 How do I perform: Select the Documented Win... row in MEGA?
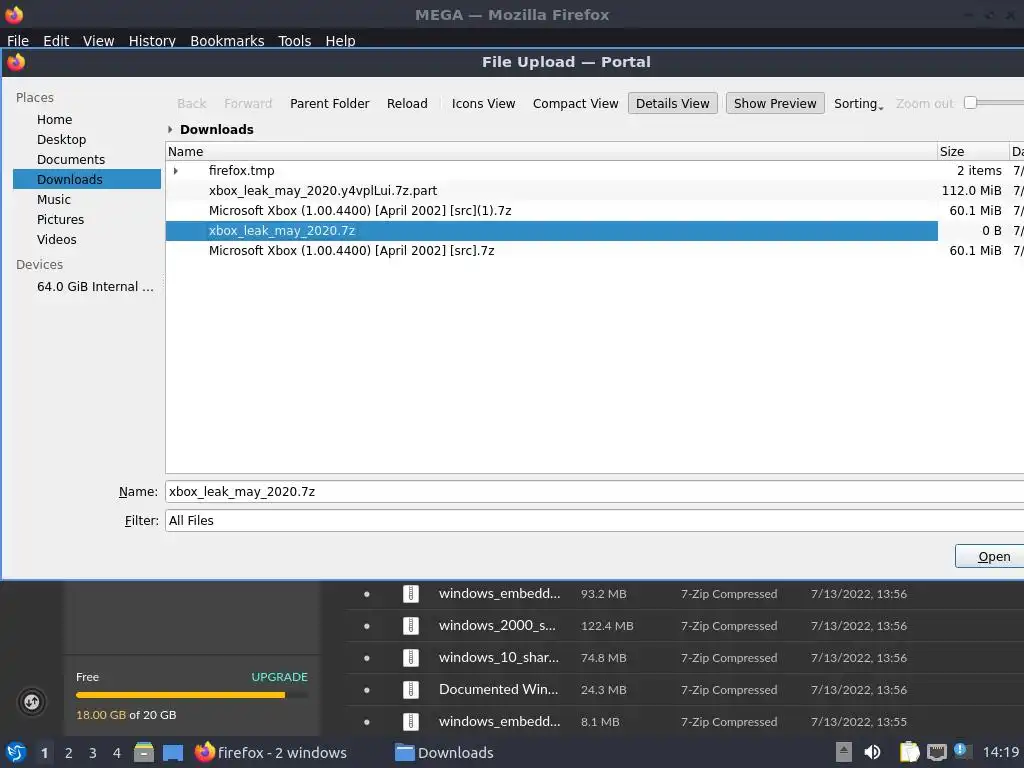[x=685, y=690]
